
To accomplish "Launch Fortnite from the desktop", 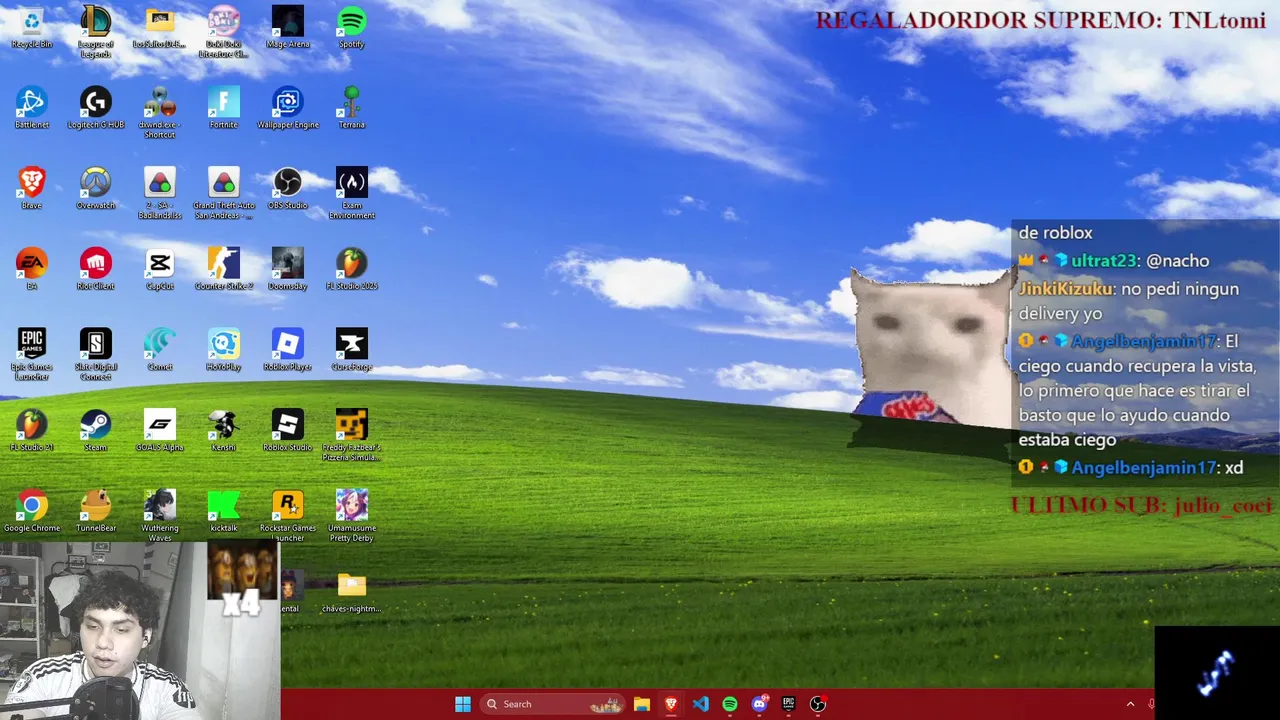I will pos(224,108).
